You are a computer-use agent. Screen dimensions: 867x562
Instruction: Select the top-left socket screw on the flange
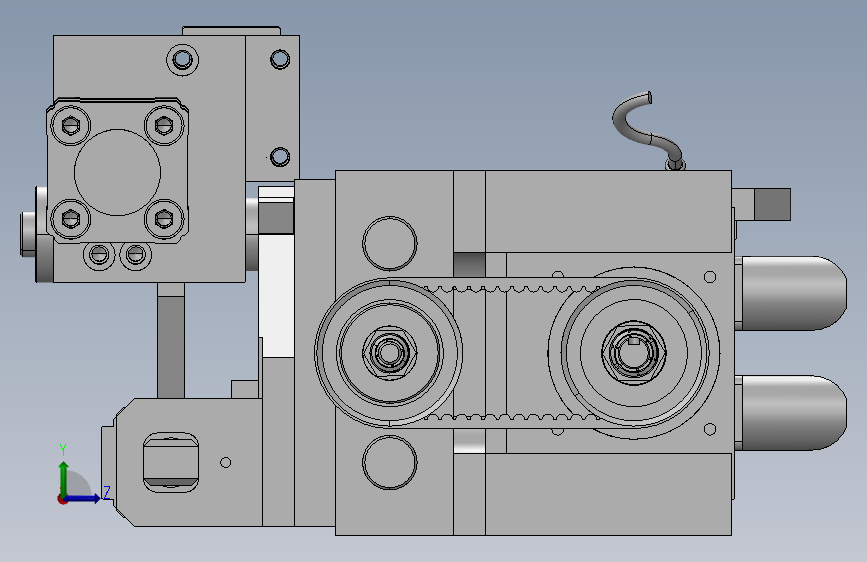pyautogui.click(x=70, y=126)
